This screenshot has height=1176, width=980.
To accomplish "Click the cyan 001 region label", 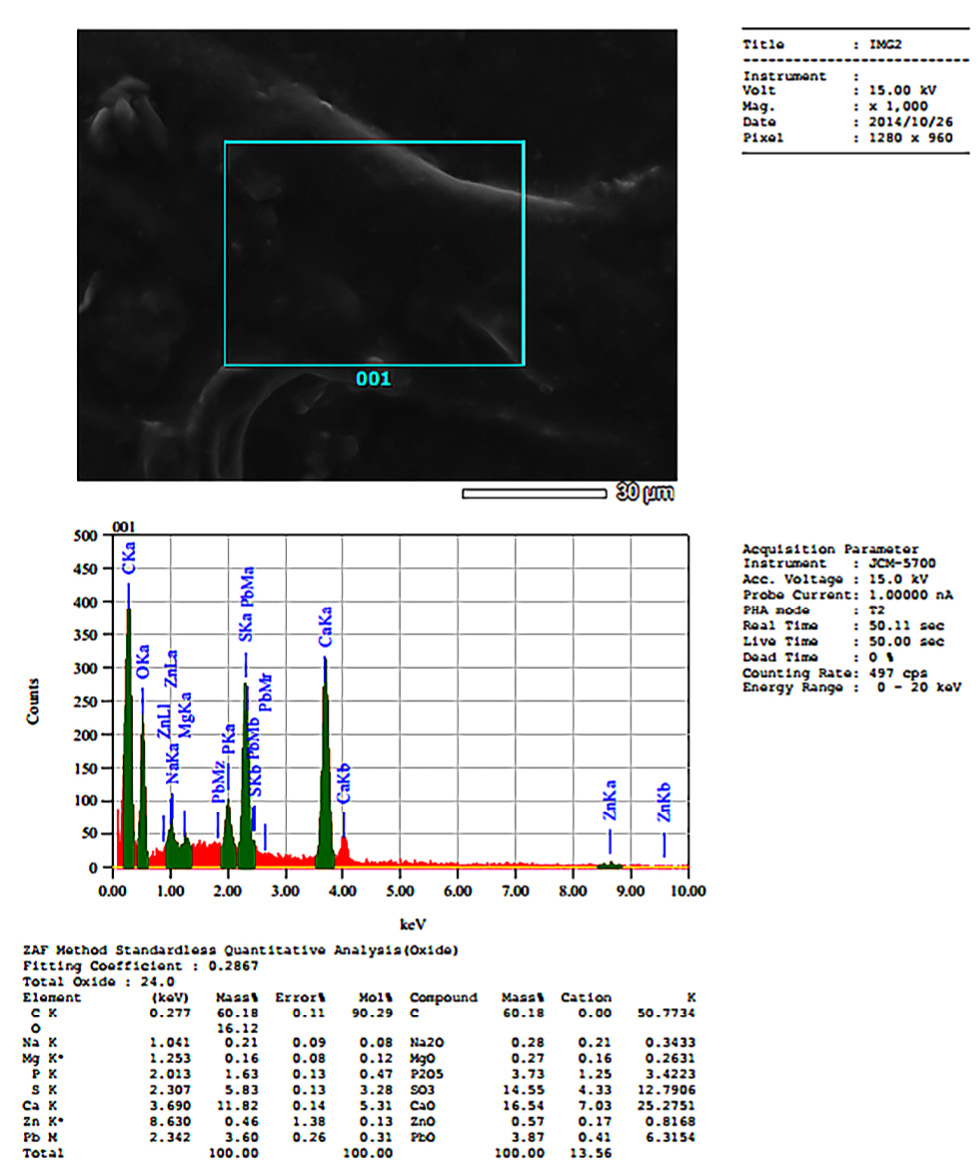I will tap(374, 380).
